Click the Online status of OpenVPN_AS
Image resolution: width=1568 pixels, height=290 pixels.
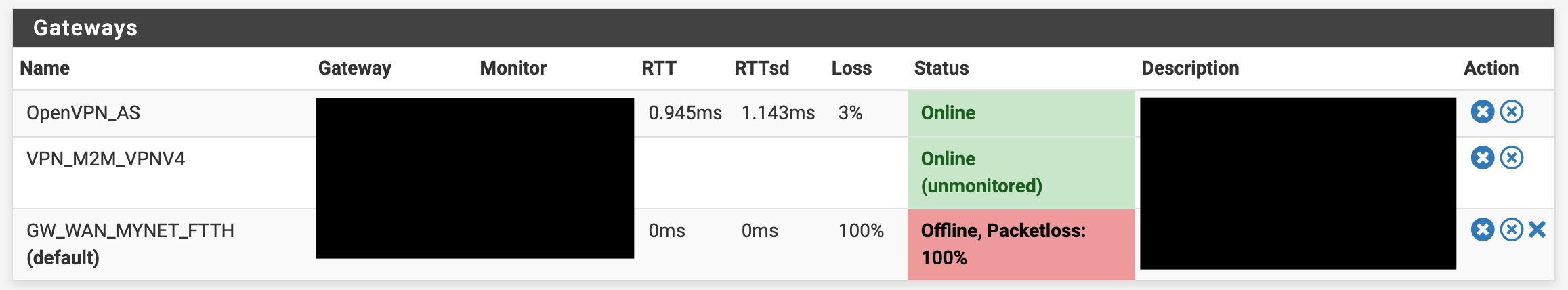(x=948, y=112)
